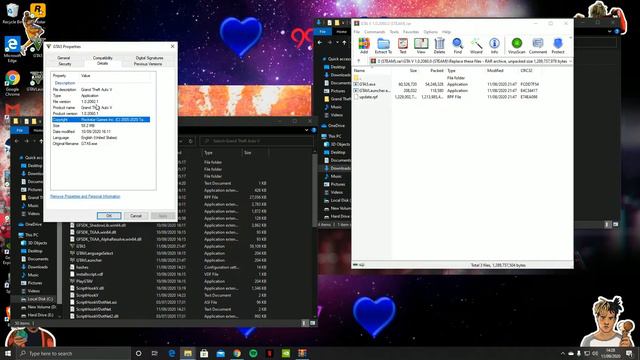Click the Add button in WinRAR toolbar
This screenshot has width=640, height=360.
(x=364, y=46)
